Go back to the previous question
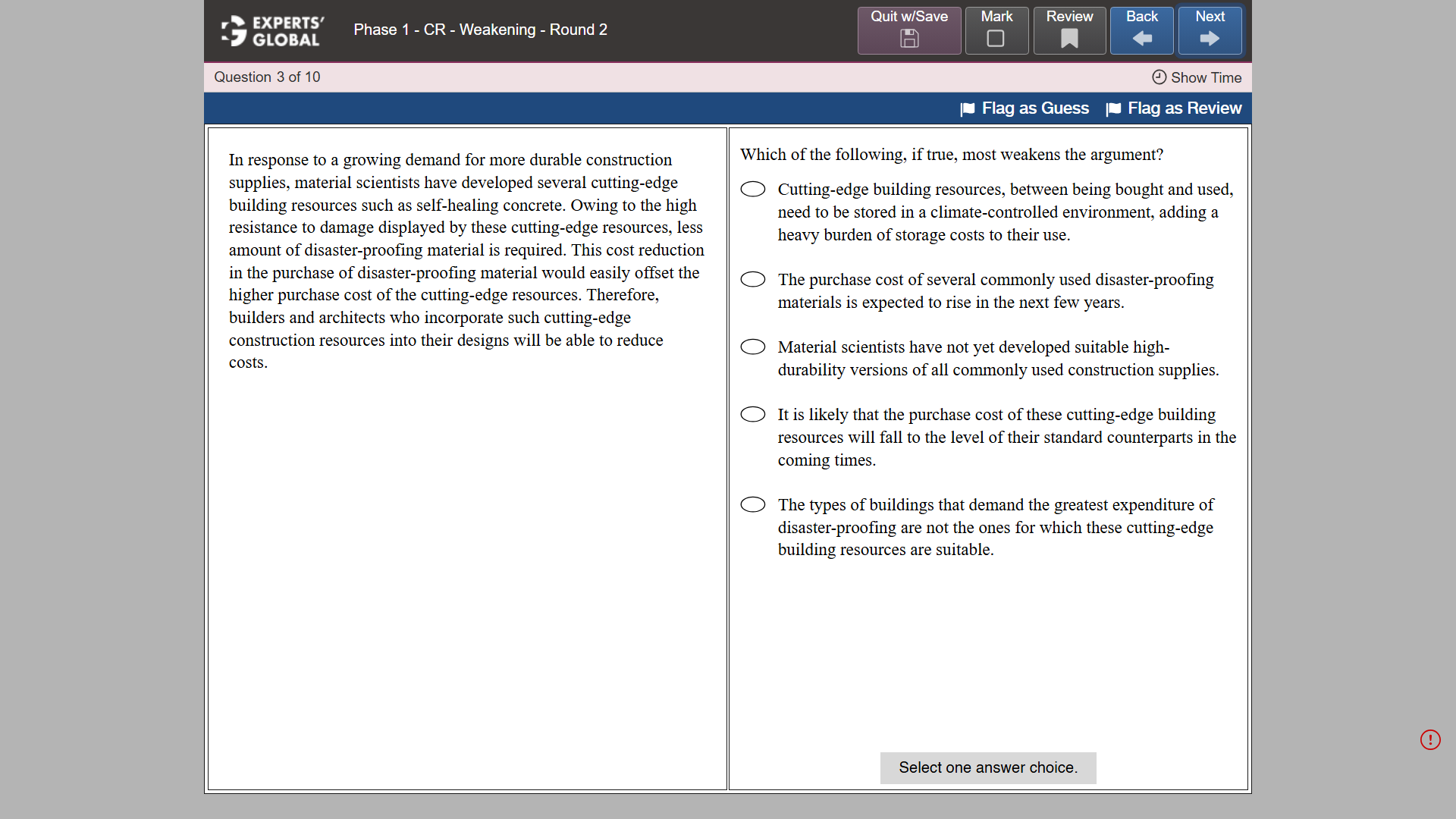Image resolution: width=1456 pixels, height=819 pixels. point(1141,30)
